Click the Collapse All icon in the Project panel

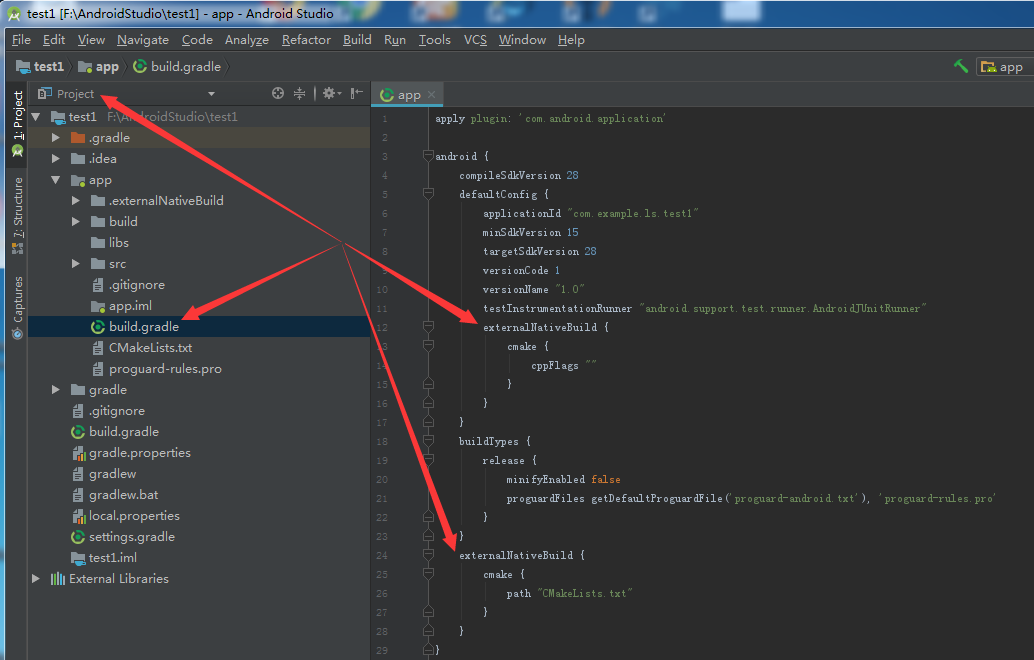tap(299, 94)
